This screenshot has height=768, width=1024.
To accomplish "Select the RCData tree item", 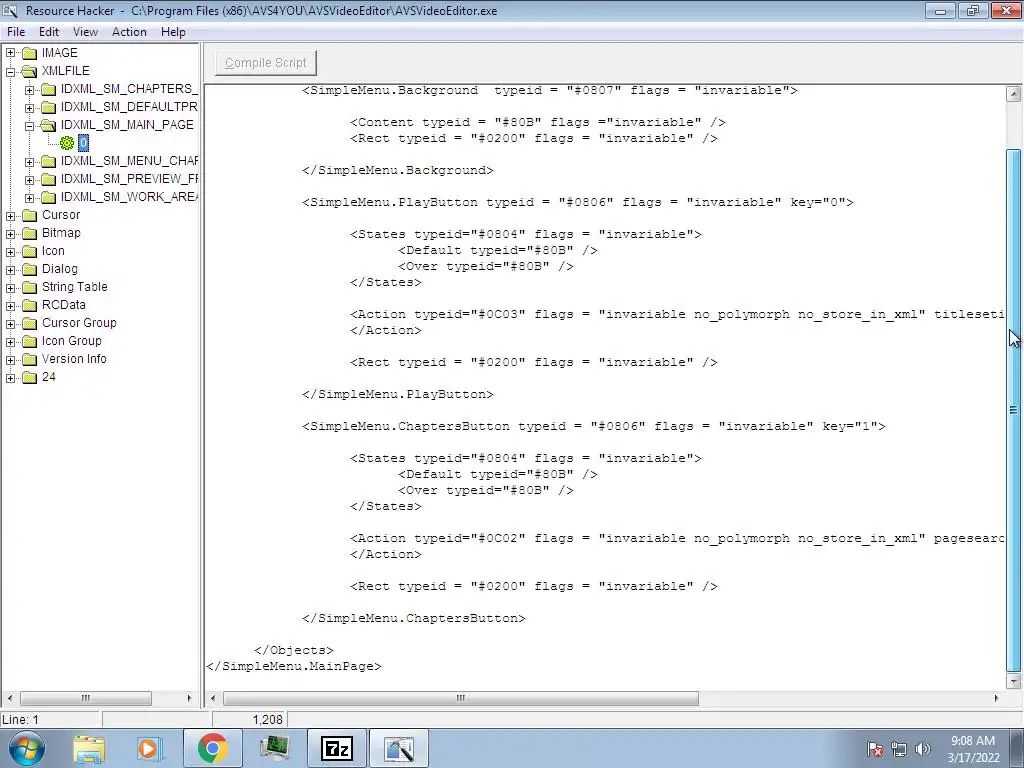I will pyautogui.click(x=63, y=304).
